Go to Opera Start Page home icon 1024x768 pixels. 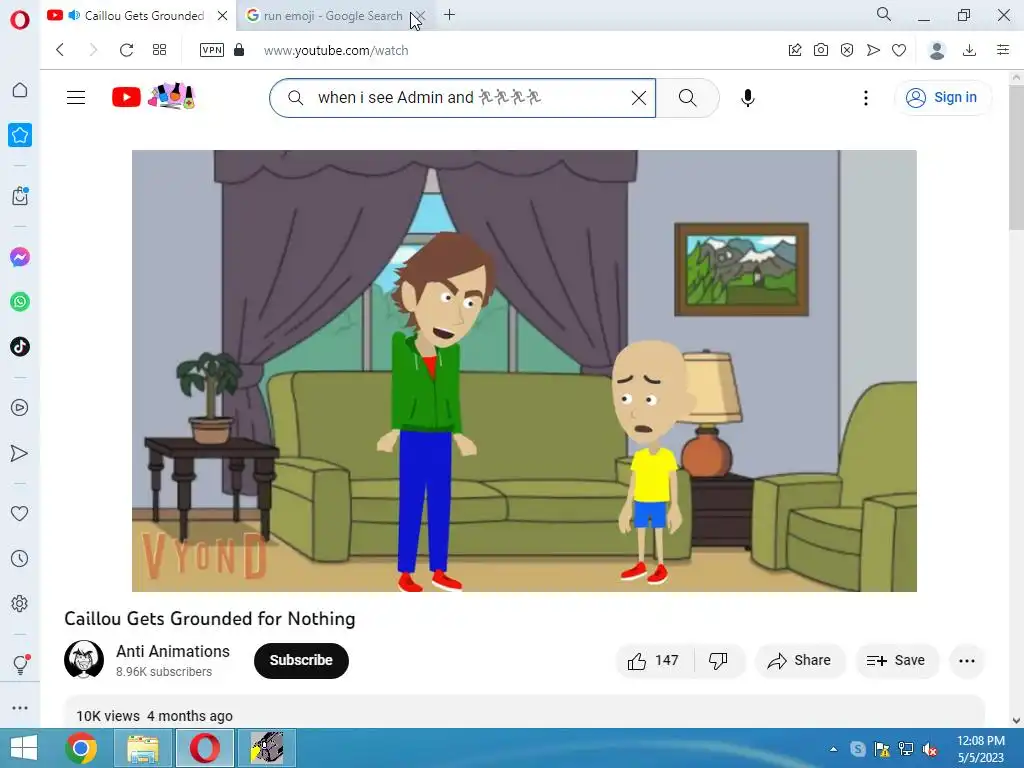(x=20, y=89)
